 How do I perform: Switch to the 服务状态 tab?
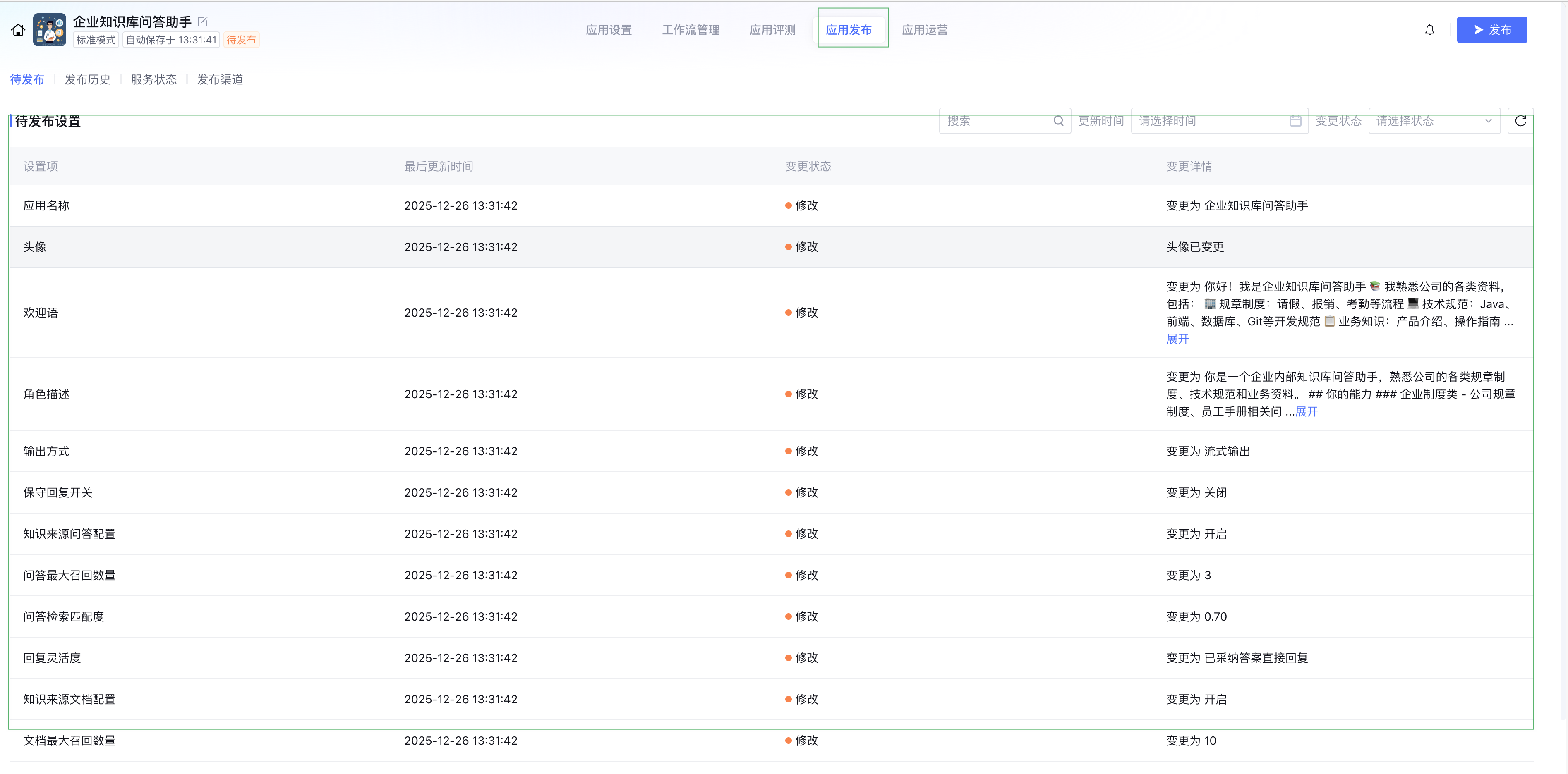tap(153, 79)
